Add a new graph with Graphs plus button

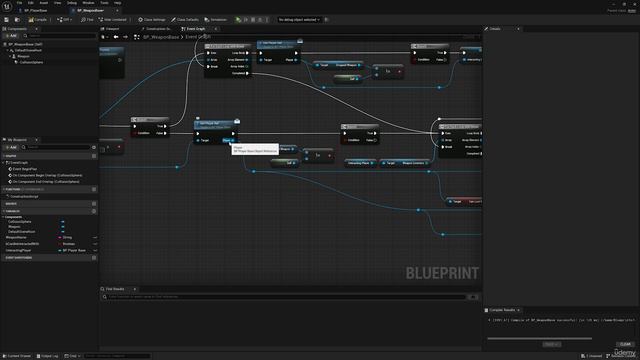[94, 156]
